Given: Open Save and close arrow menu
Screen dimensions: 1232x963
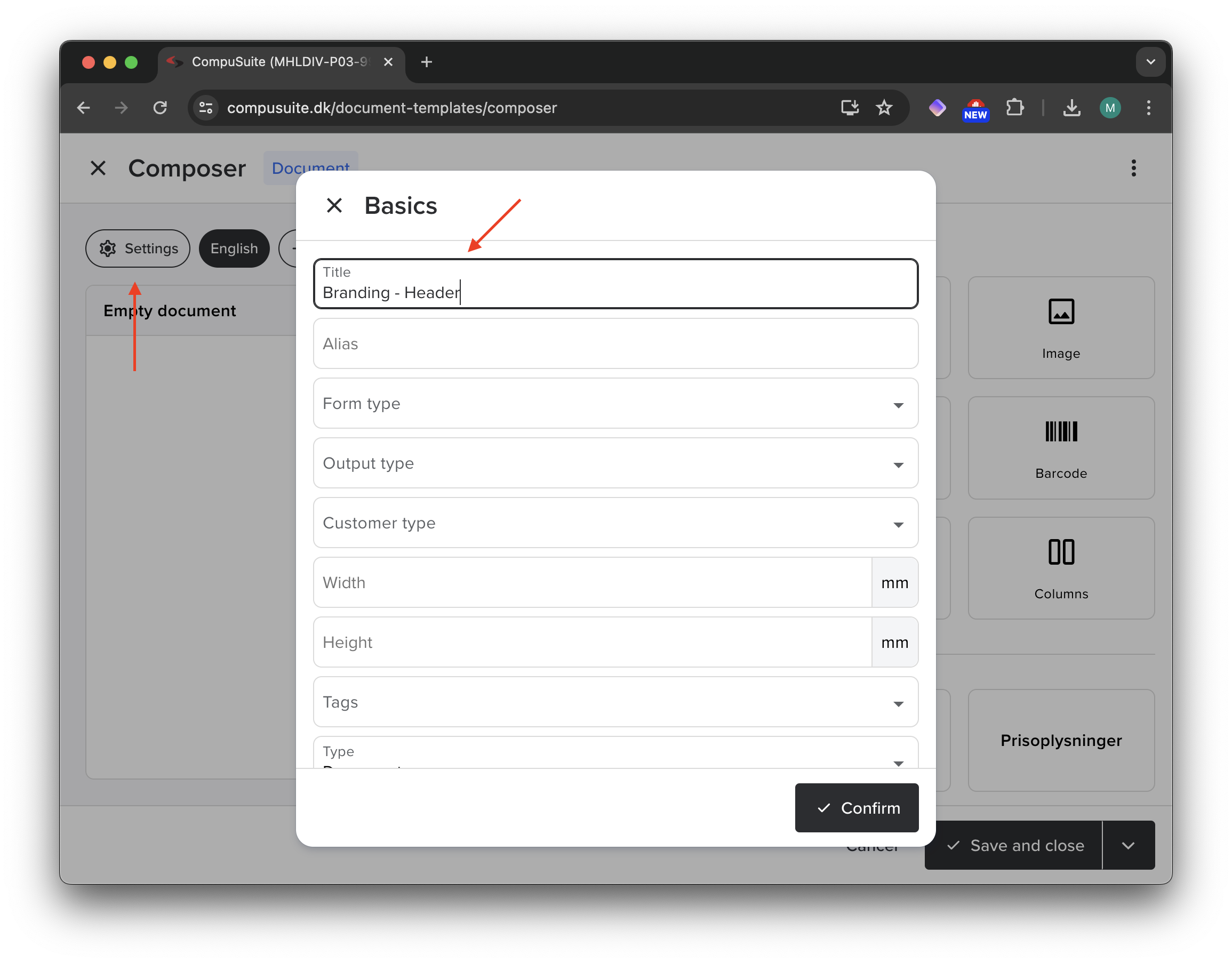Looking at the screenshot, I should pos(1127,845).
